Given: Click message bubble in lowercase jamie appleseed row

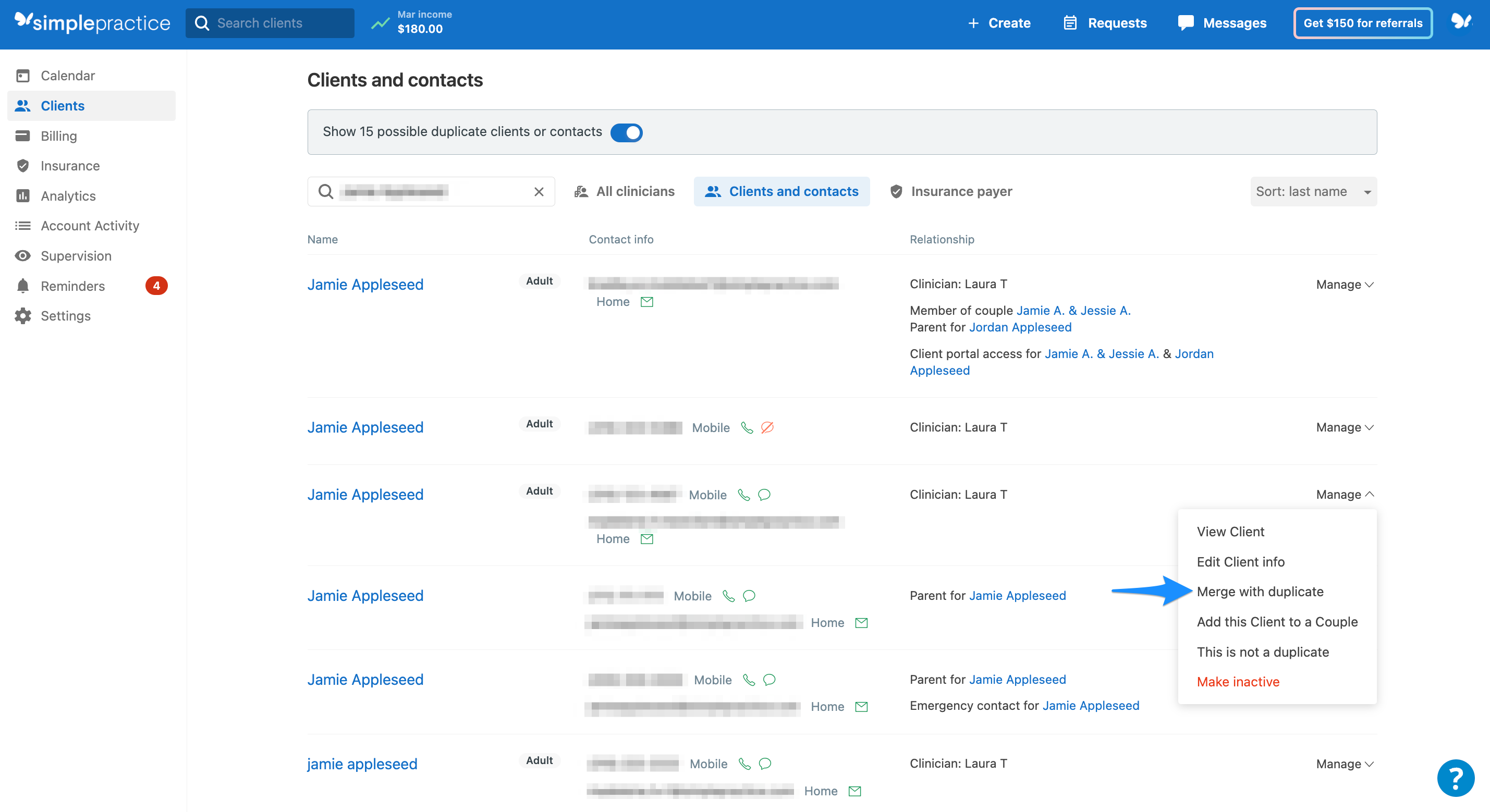Looking at the screenshot, I should click(765, 764).
